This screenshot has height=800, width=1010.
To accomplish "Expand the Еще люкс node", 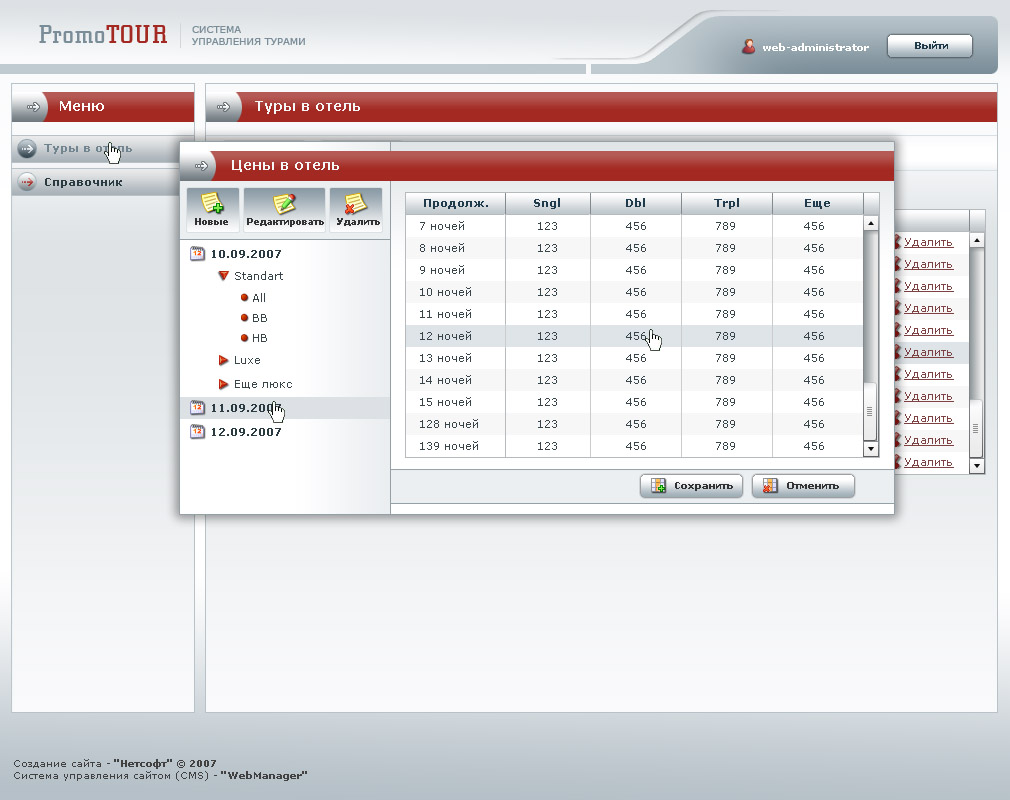I will pos(224,384).
